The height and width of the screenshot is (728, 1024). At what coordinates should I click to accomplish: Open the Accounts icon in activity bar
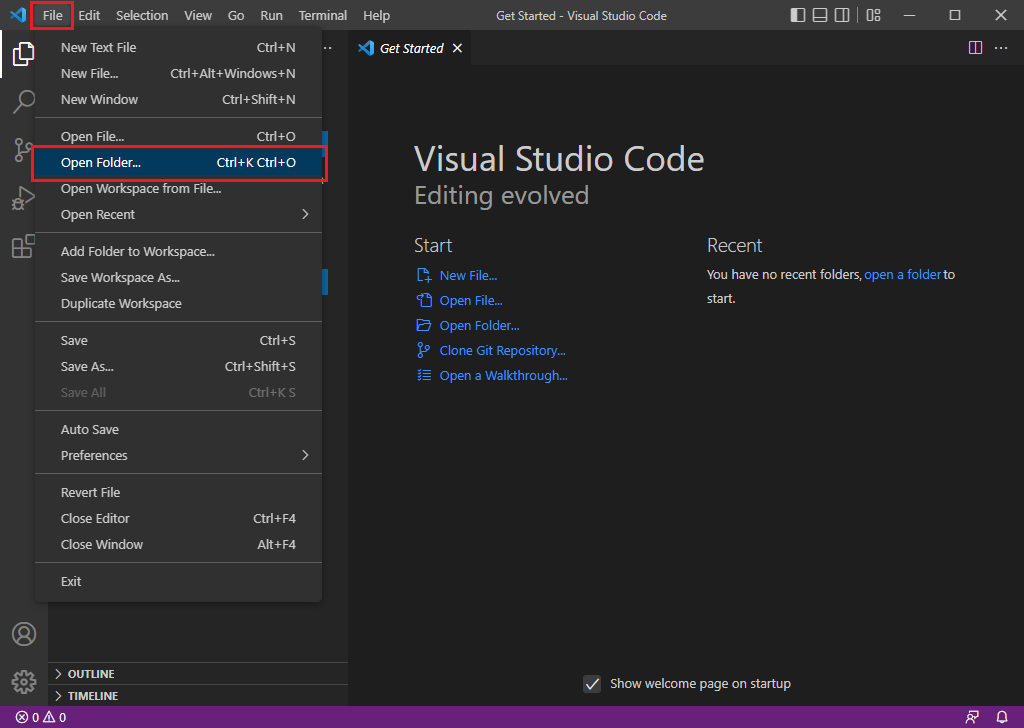pyautogui.click(x=24, y=634)
